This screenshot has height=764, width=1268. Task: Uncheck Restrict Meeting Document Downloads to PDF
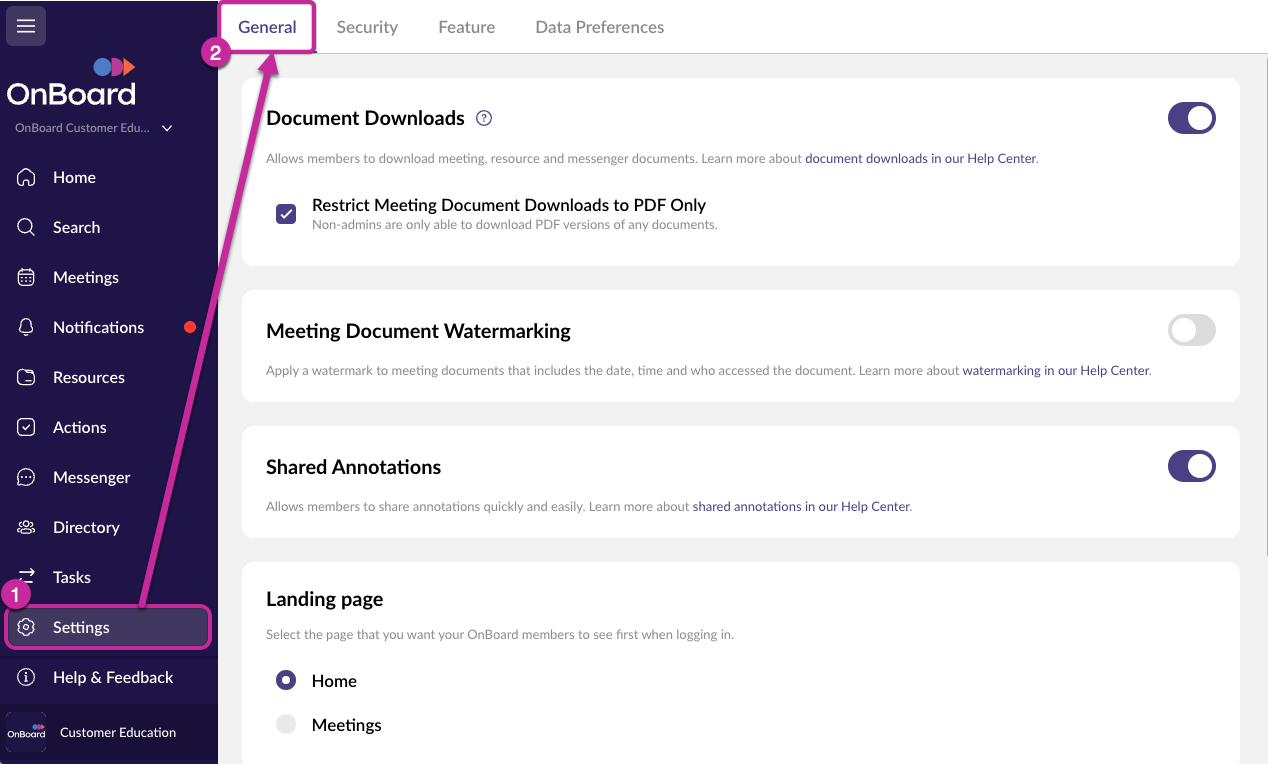pos(286,214)
